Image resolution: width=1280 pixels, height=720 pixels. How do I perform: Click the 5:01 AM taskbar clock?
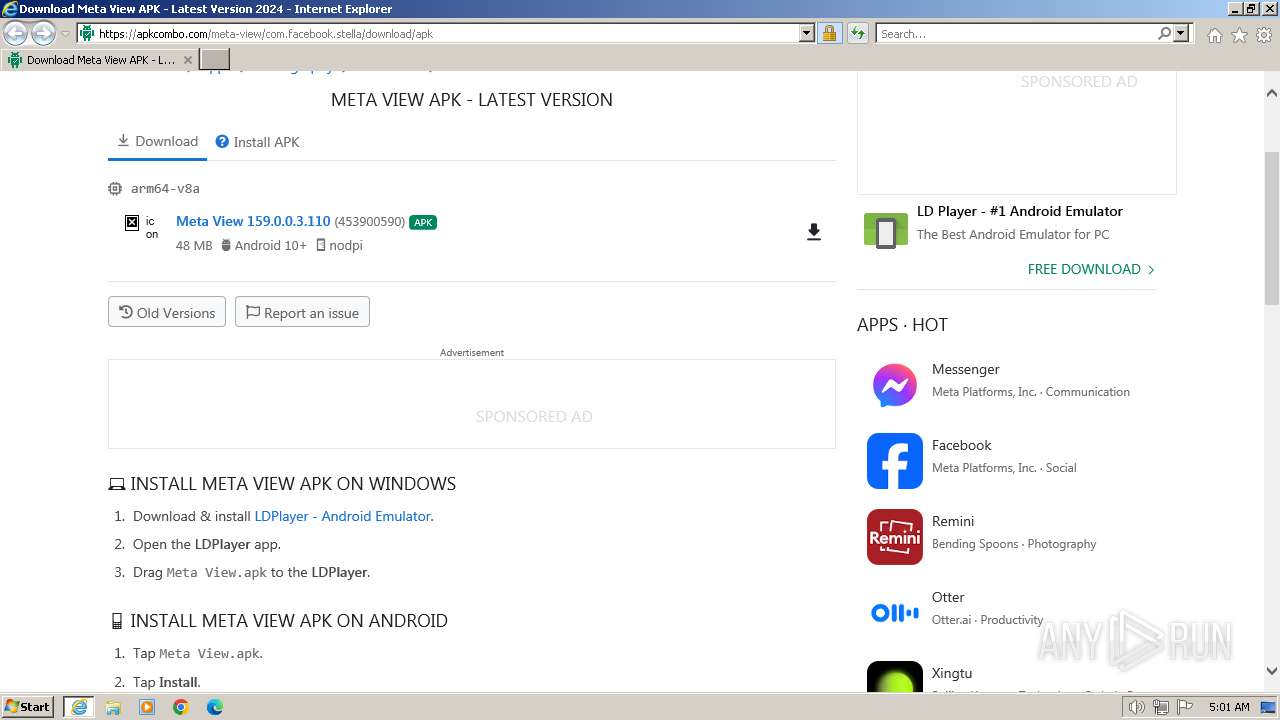[x=1229, y=707]
